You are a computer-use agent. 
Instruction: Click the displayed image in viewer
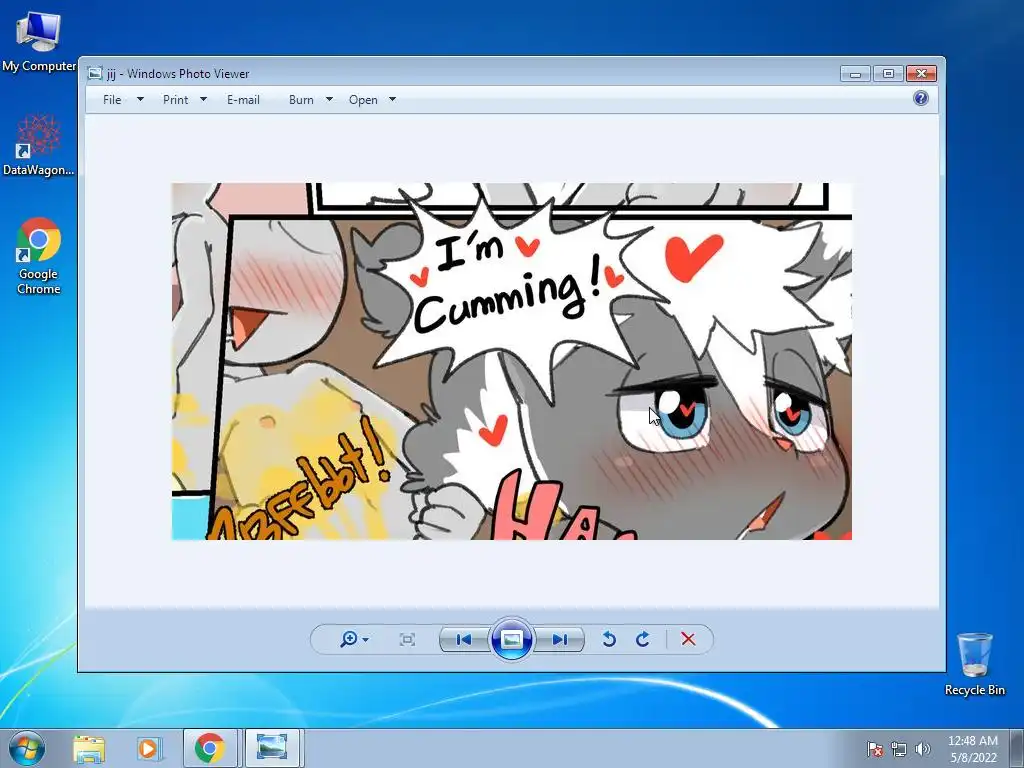(x=511, y=361)
